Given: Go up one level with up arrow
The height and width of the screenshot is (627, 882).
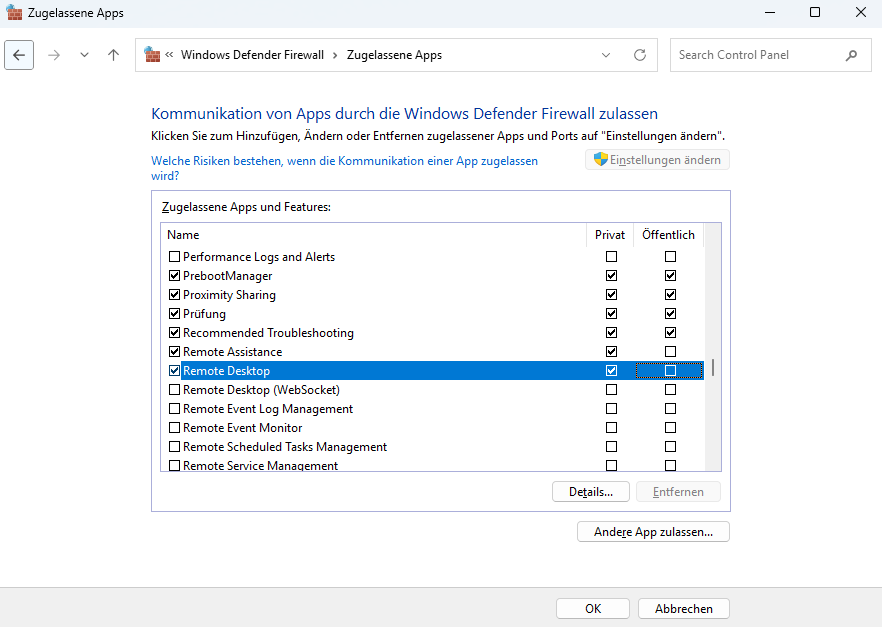Looking at the screenshot, I should pyautogui.click(x=113, y=55).
